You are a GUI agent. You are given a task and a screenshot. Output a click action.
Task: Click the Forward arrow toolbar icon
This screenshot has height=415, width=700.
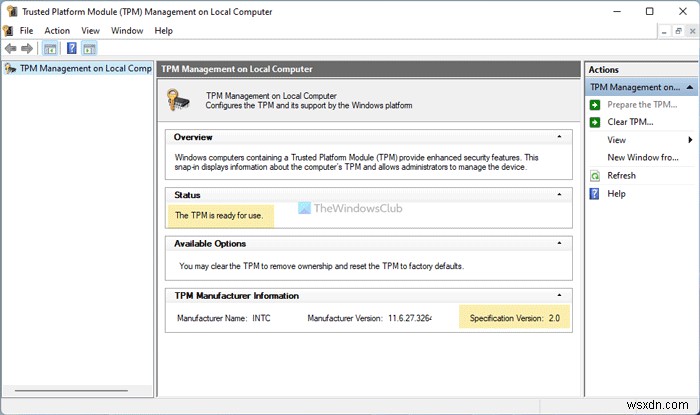click(27, 48)
